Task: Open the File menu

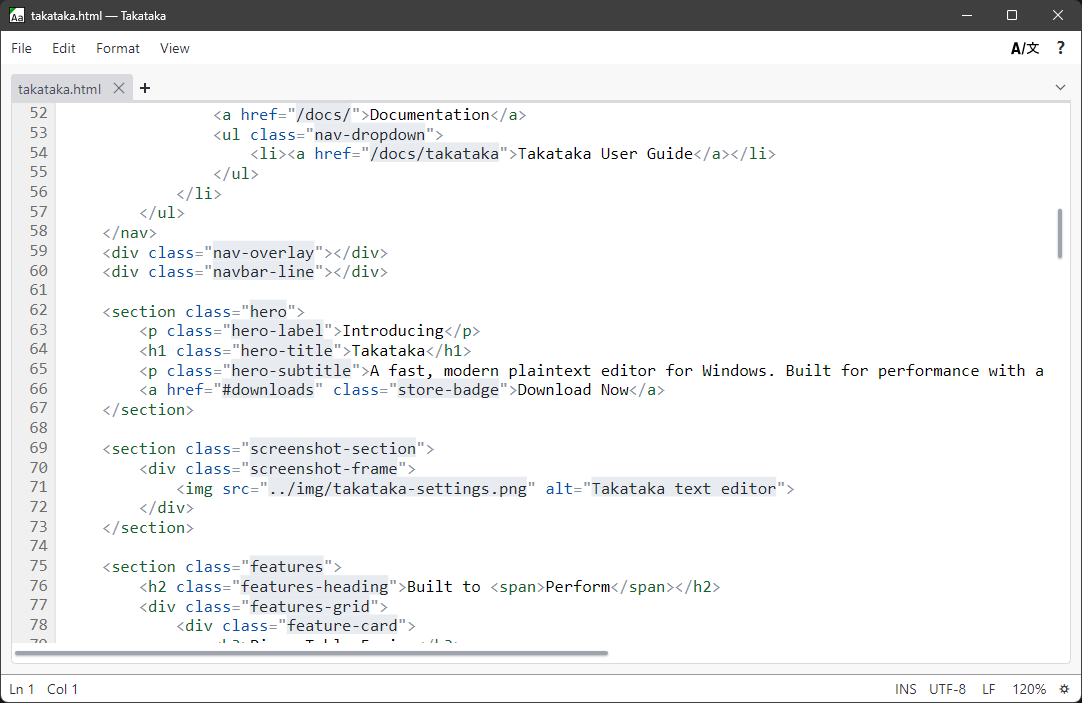Action: coord(22,48)
